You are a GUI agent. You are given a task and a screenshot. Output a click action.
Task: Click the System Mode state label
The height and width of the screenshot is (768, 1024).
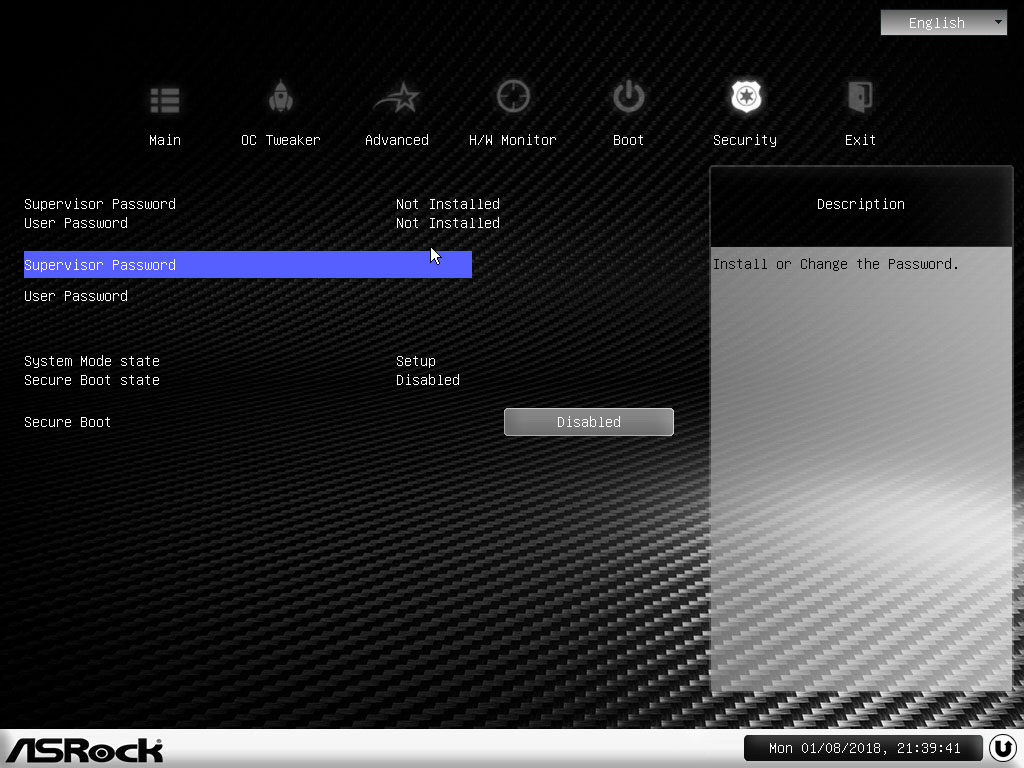coord(91,360)
